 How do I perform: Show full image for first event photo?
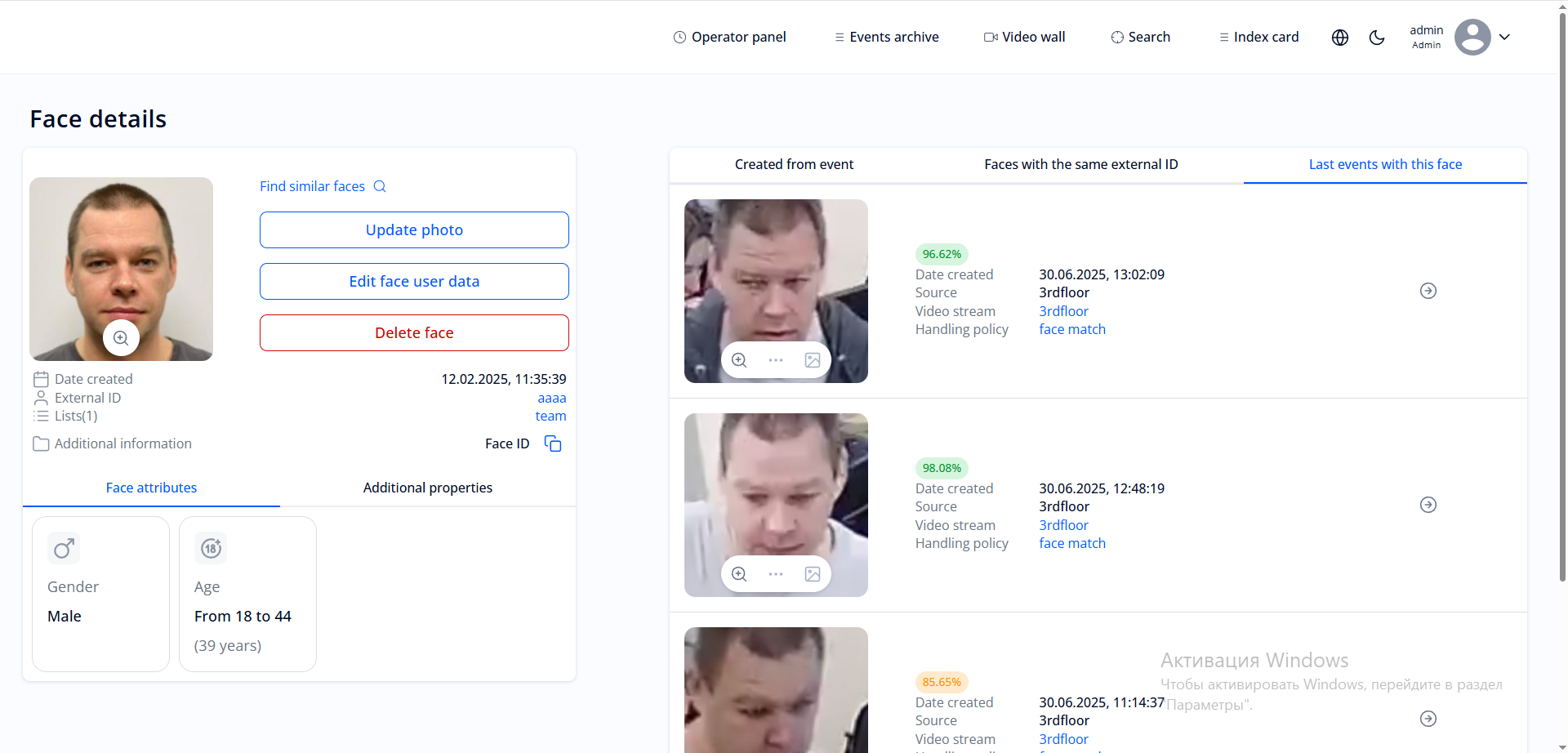813,360
